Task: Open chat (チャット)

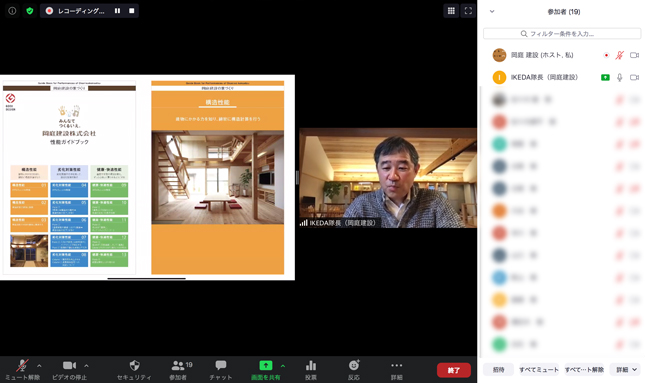Action: tap(221, 370)
